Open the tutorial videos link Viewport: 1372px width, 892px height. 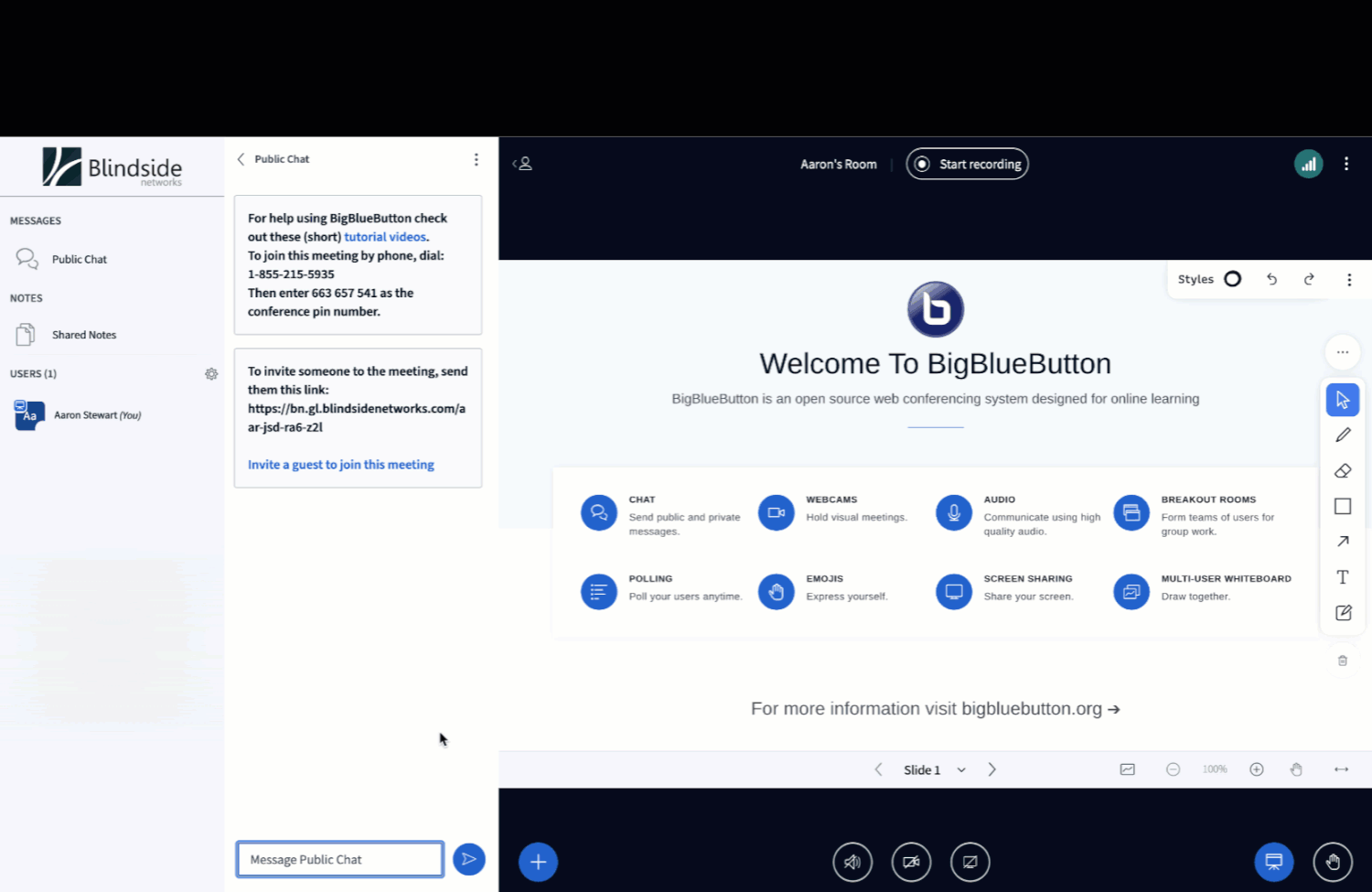(385, 237)
